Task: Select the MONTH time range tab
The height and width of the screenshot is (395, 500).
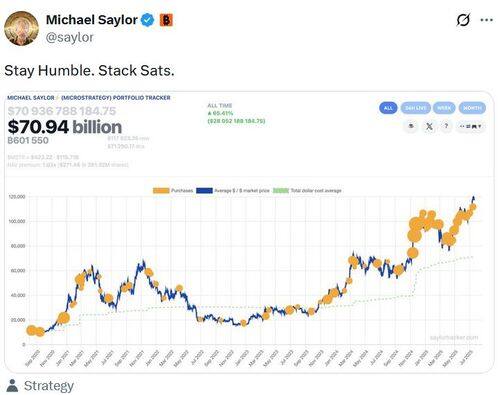Action: [x=472, y=108]
